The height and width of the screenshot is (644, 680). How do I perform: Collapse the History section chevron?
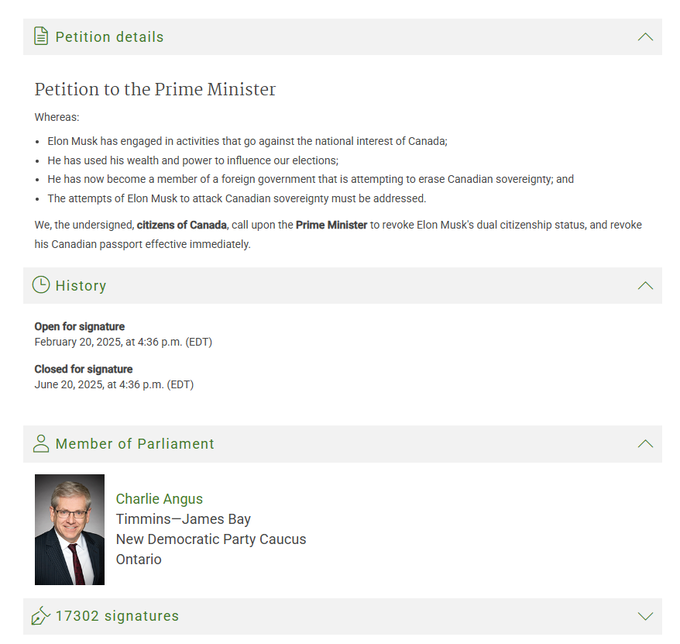(645, 285)
